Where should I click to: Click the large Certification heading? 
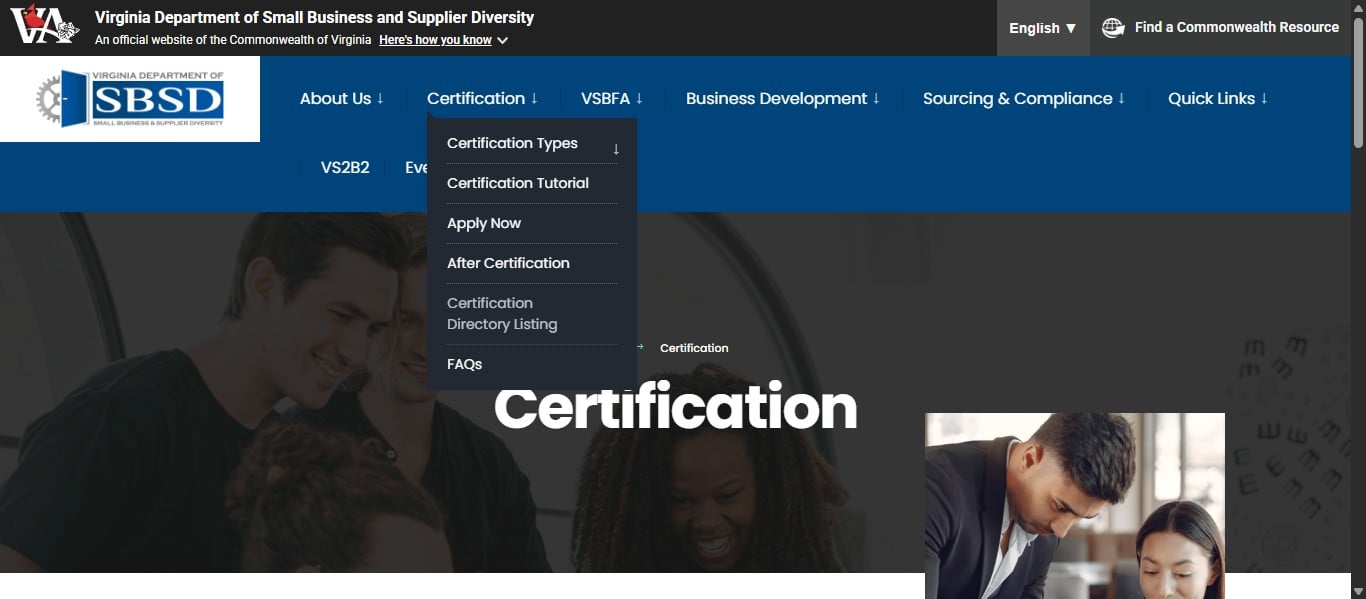coord(675,407)
